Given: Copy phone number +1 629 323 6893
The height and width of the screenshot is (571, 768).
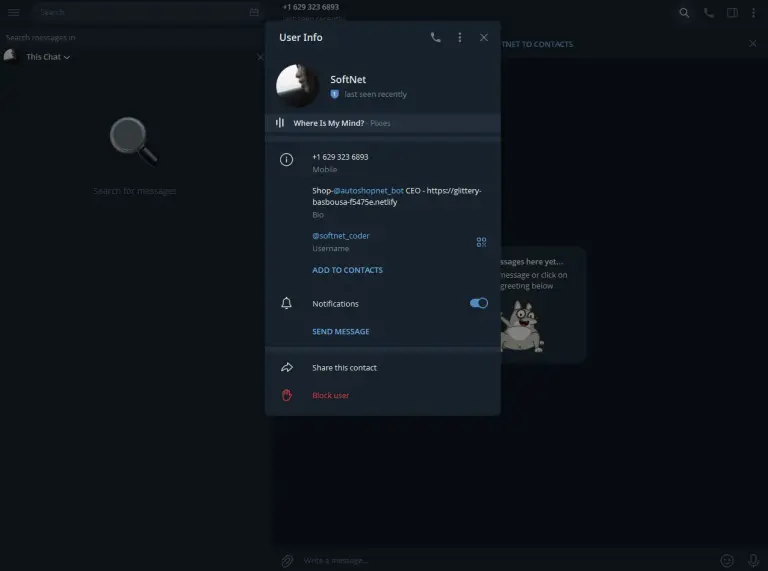Looking at the screenshot, I should point(340,157).
